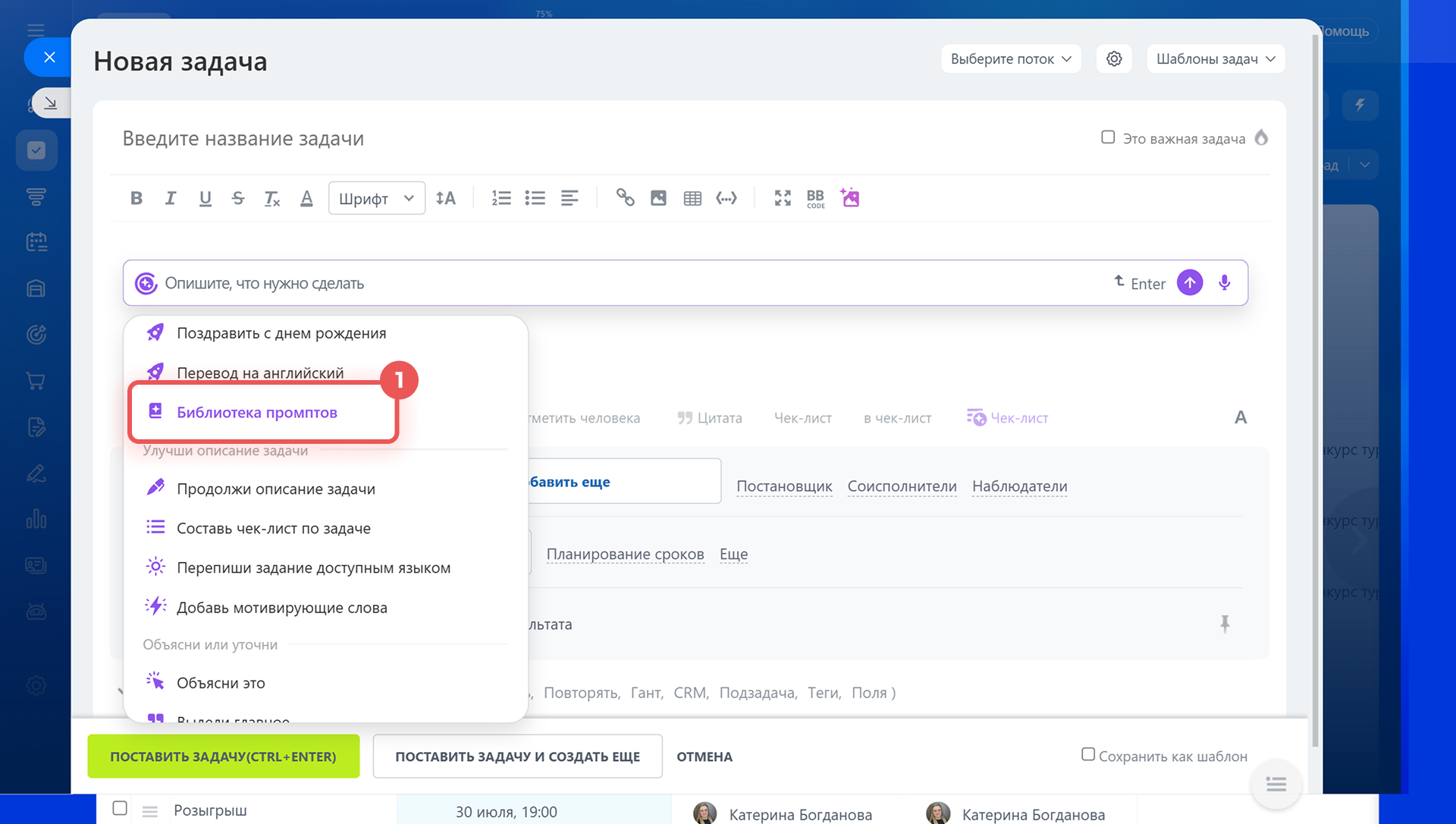Insert numbered list
Viewport: 1456px width, 824px height.
pyautogui.click(x=501, y=198)
